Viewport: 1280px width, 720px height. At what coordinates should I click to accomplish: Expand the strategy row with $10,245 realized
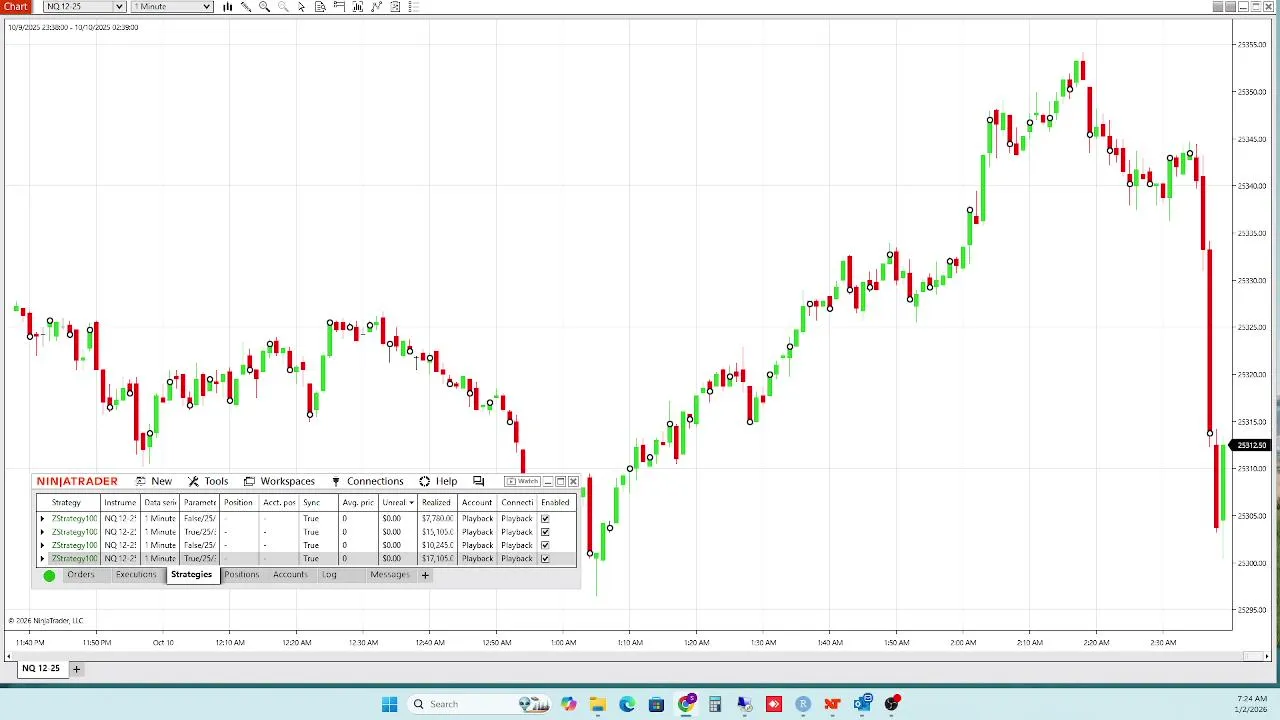click(42, 545)
